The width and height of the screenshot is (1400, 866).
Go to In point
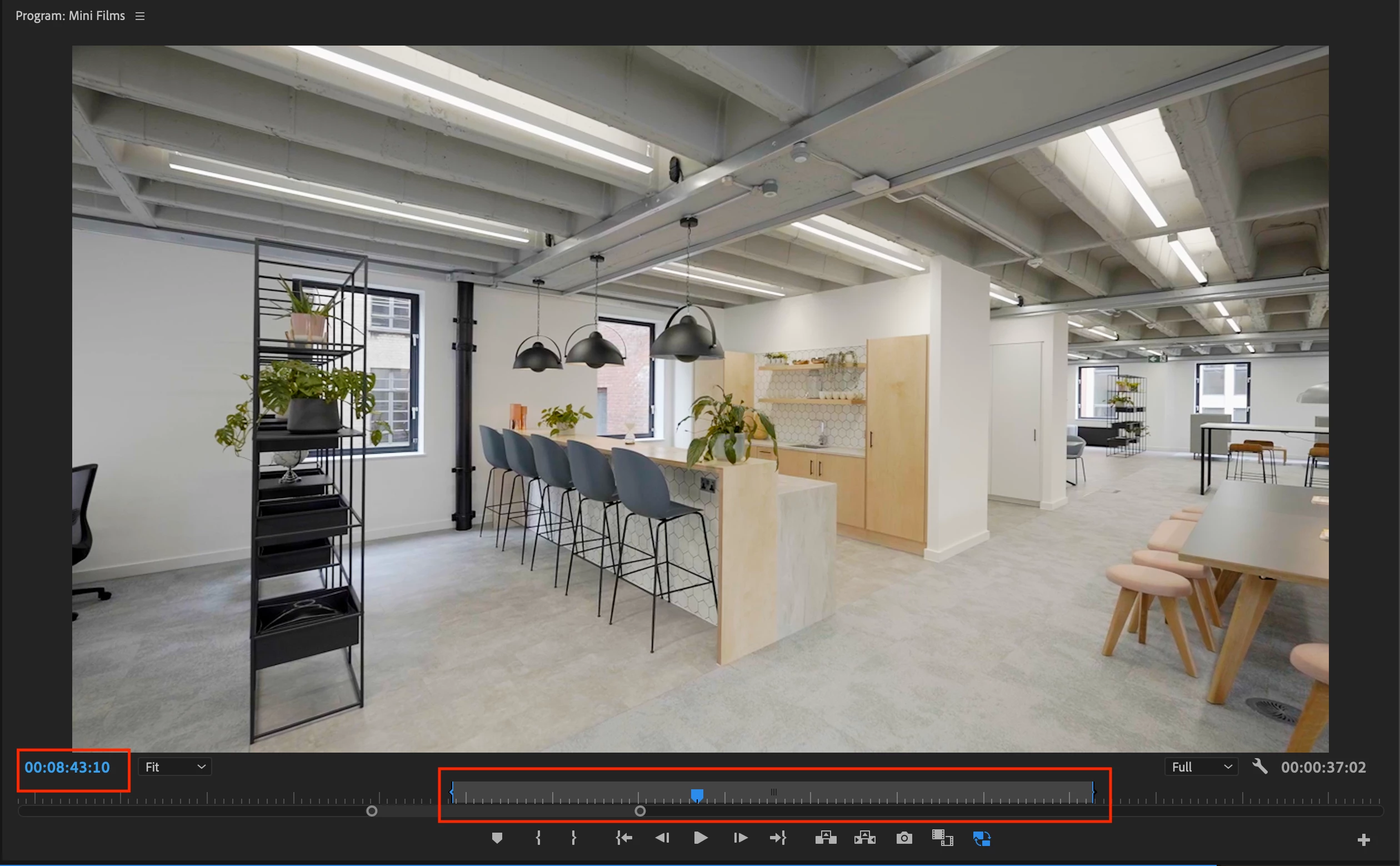point(624,838)
